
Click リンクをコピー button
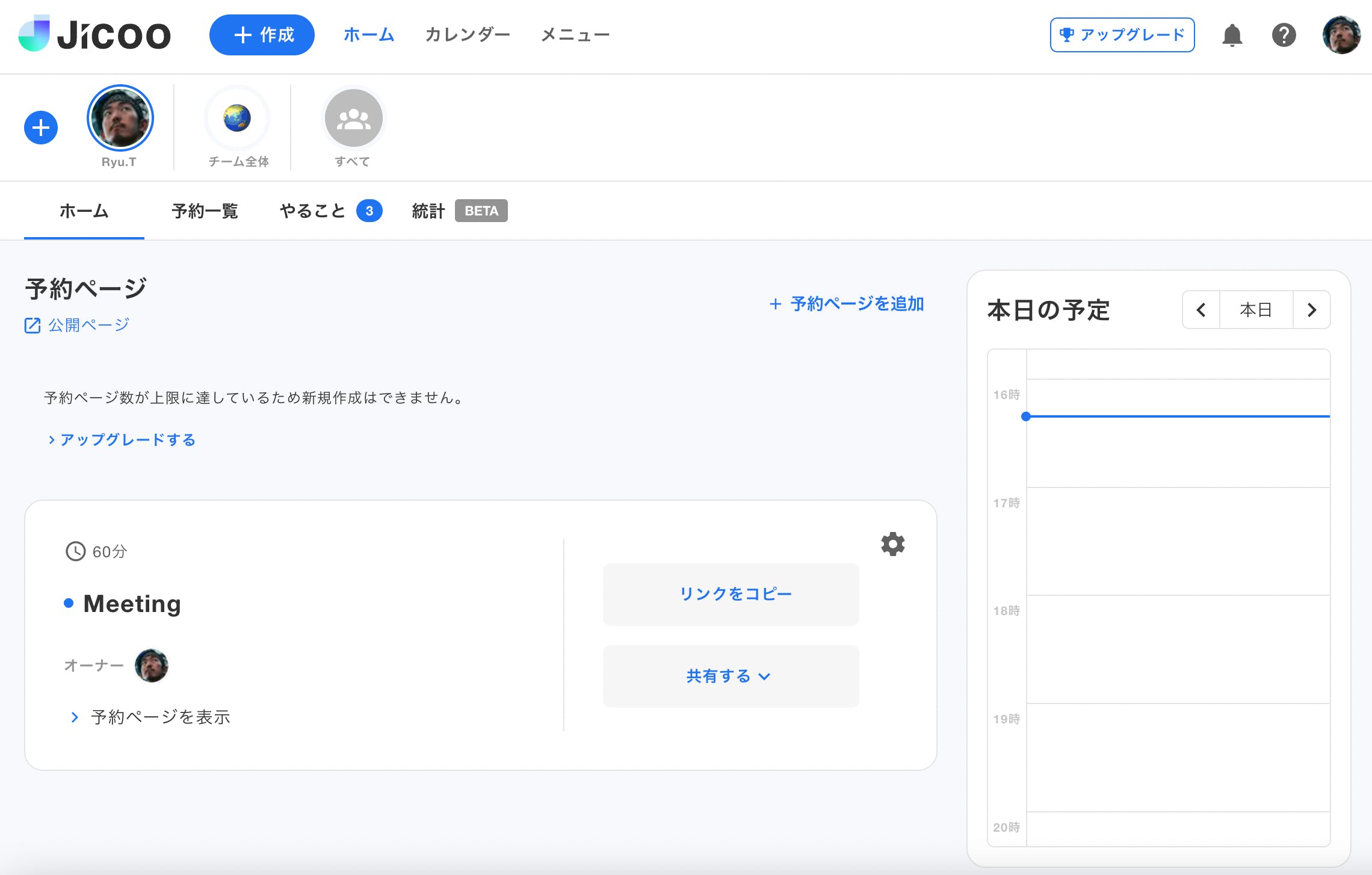[x=731, y=594]
